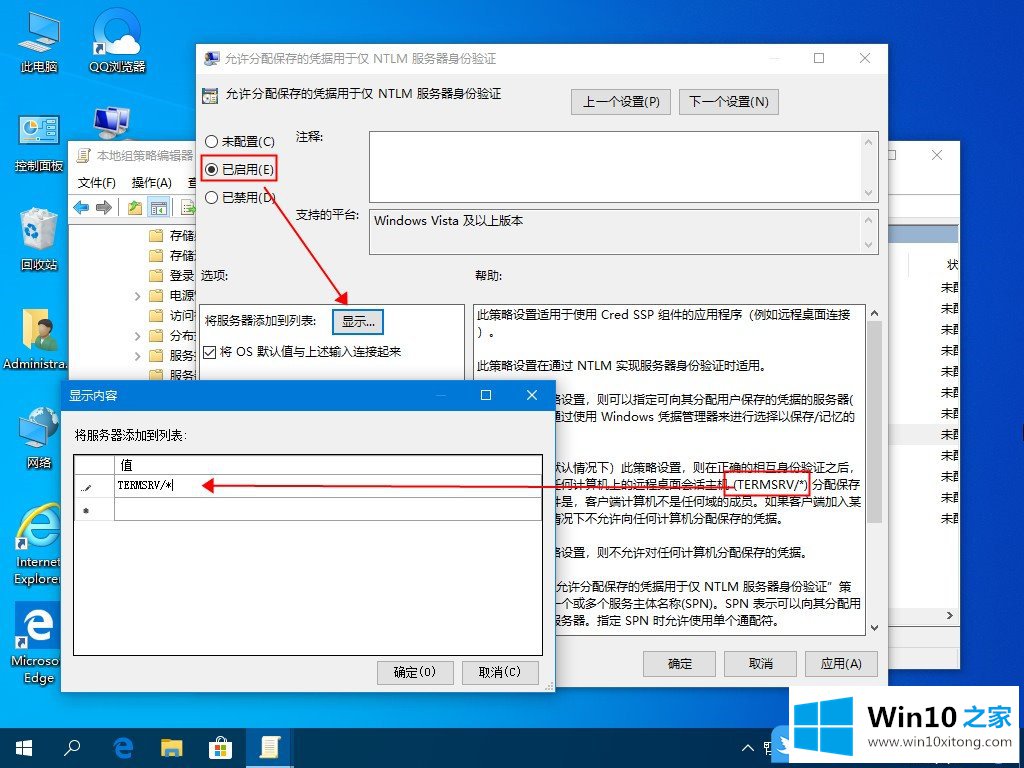Open File Explorer from the taskbar
This screenshot has width=1024, height=768.
tap(172, 748)
